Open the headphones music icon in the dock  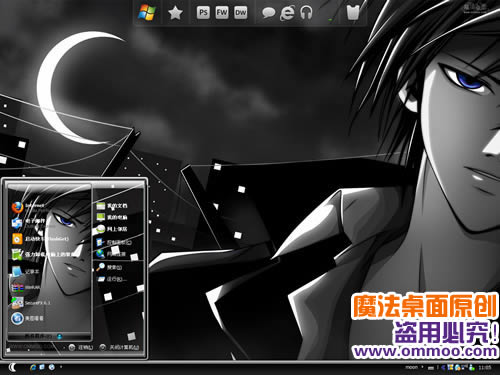(306, 13)
